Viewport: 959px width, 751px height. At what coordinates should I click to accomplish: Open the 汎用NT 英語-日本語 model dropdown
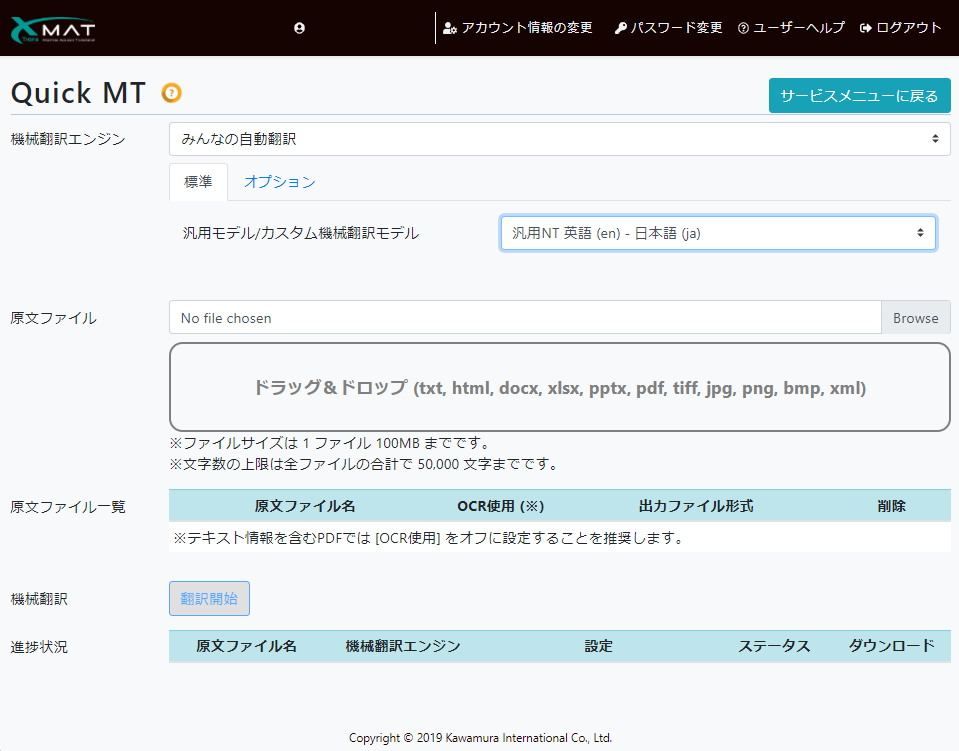point(718,232)
